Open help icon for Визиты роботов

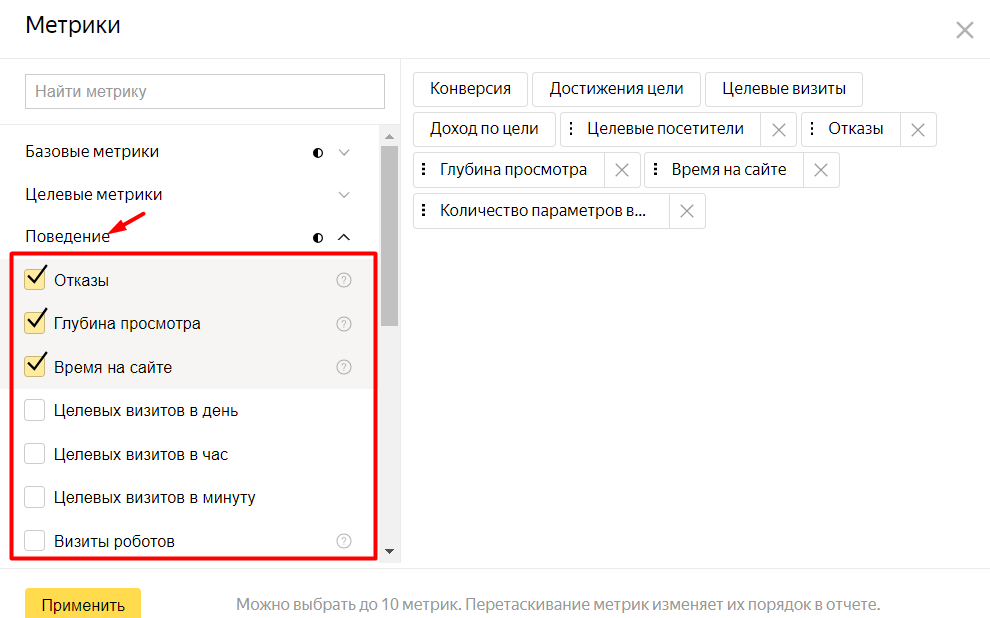point(343,541)
